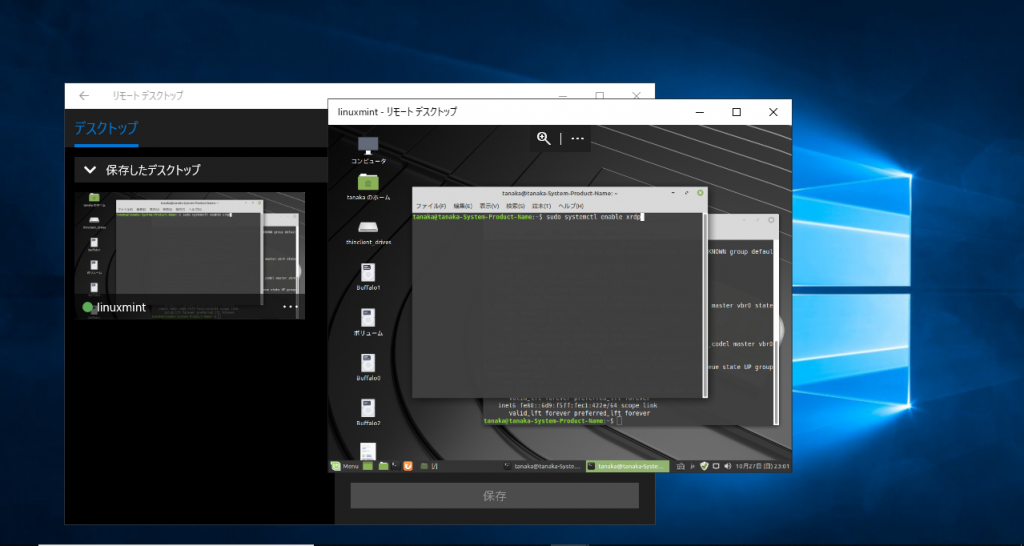The width and height of the screenshot is (1024, 546).
Task: Select the Buffalo1 drive icon
Action: click(x=368, y=277)
